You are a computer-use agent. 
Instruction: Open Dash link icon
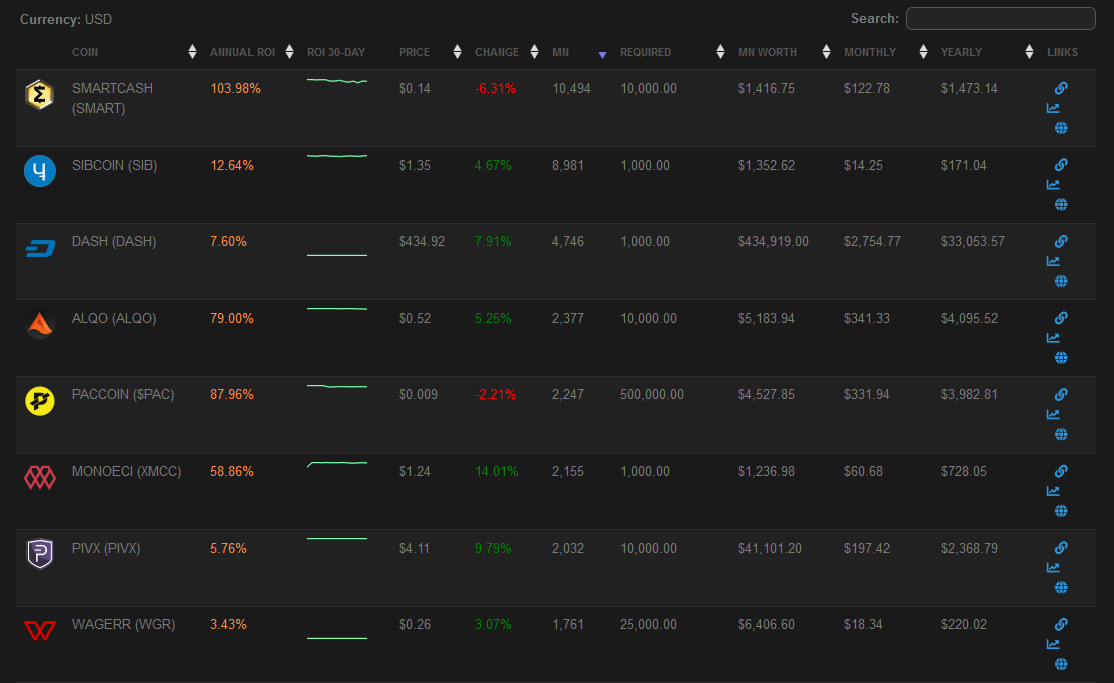point(1061,242)
